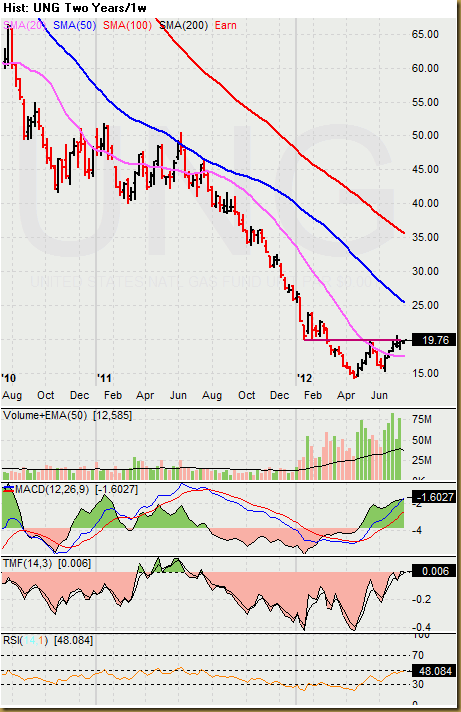
Task: Click the -0.4 TMF axis label
Action: coord(422,627)
